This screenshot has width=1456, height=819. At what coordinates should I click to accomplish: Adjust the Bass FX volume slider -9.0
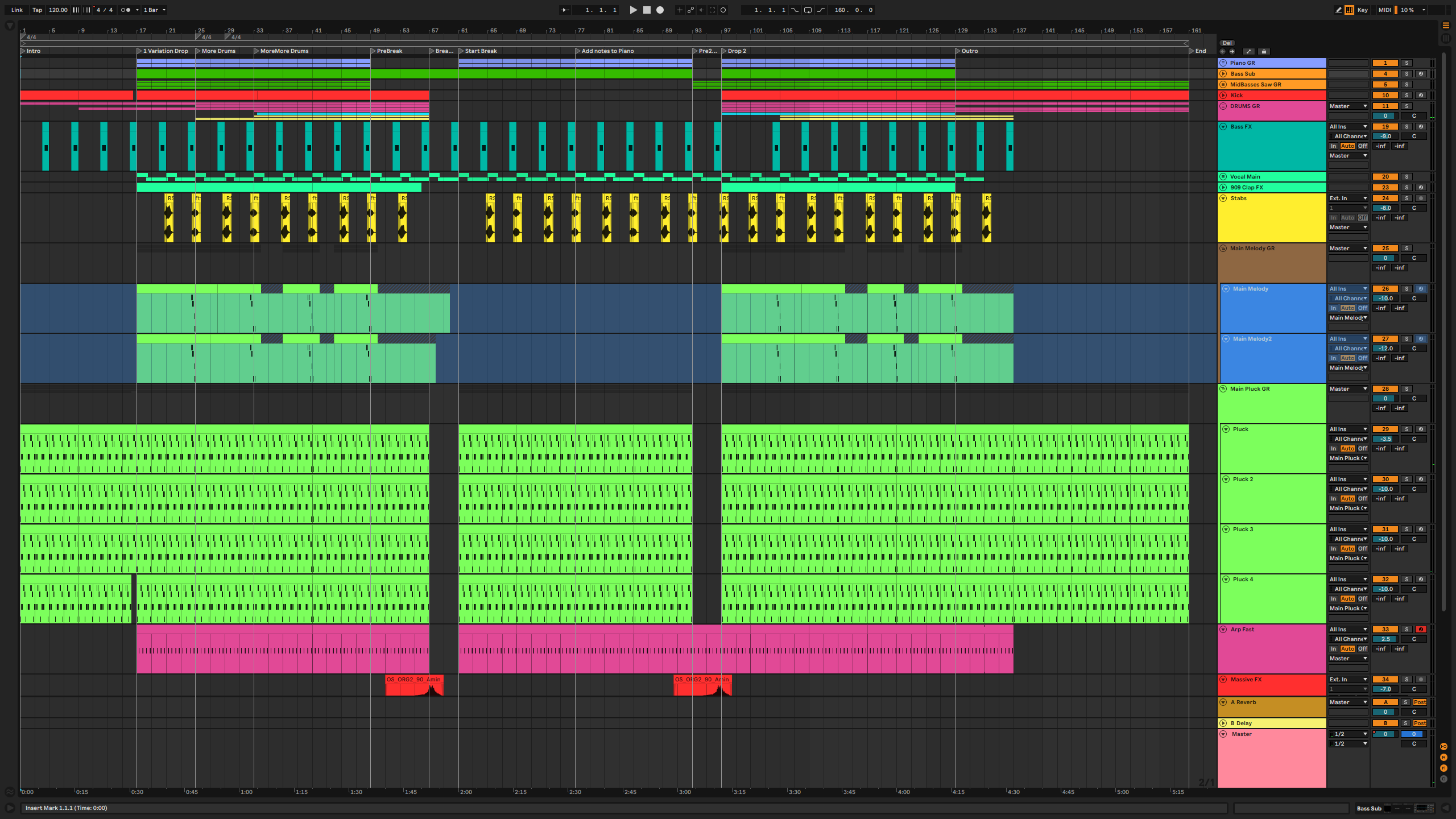click(x=1385, y=136)
